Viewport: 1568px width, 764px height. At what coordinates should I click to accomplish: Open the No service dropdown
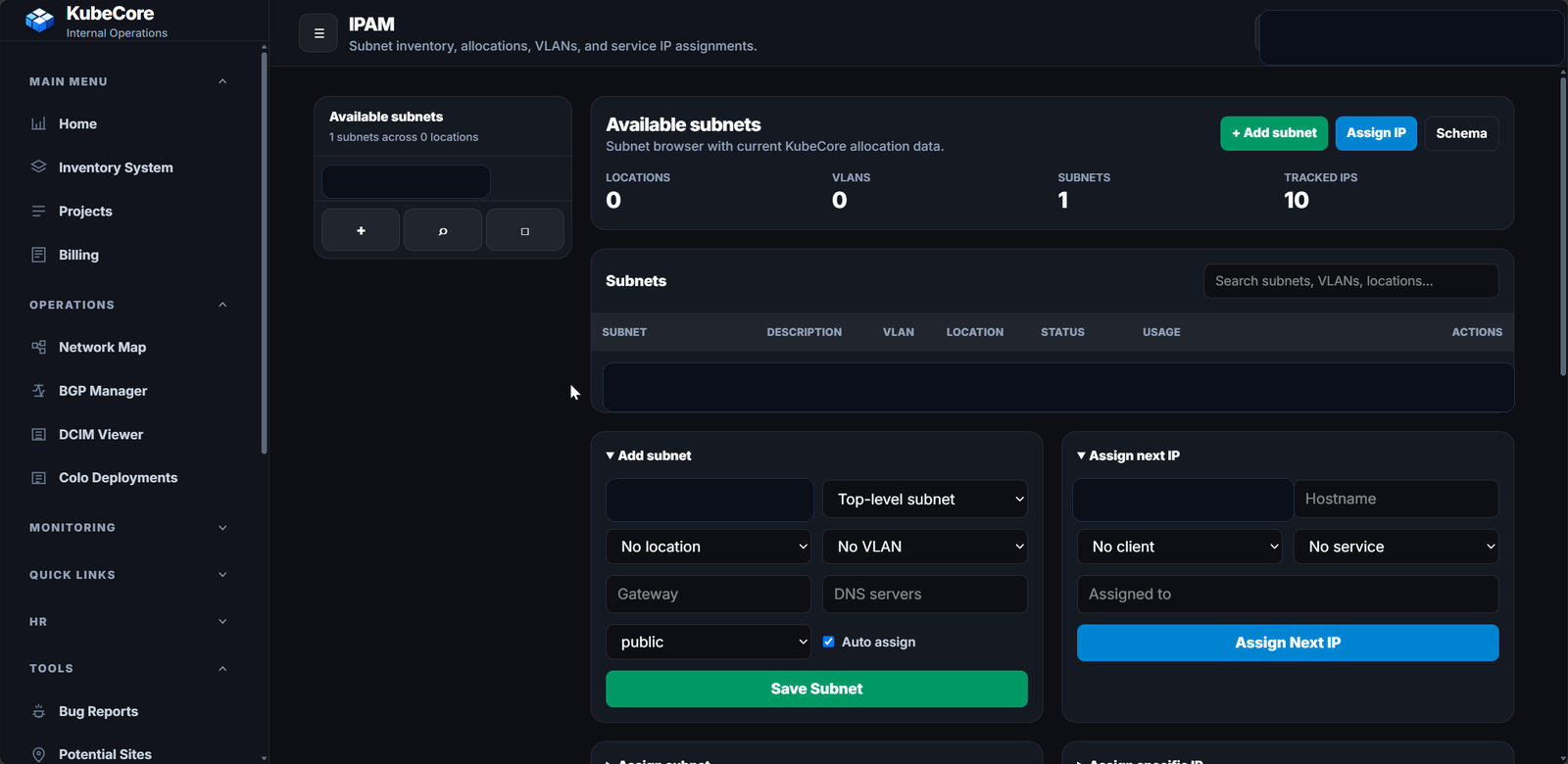(x=1396, y=547)
